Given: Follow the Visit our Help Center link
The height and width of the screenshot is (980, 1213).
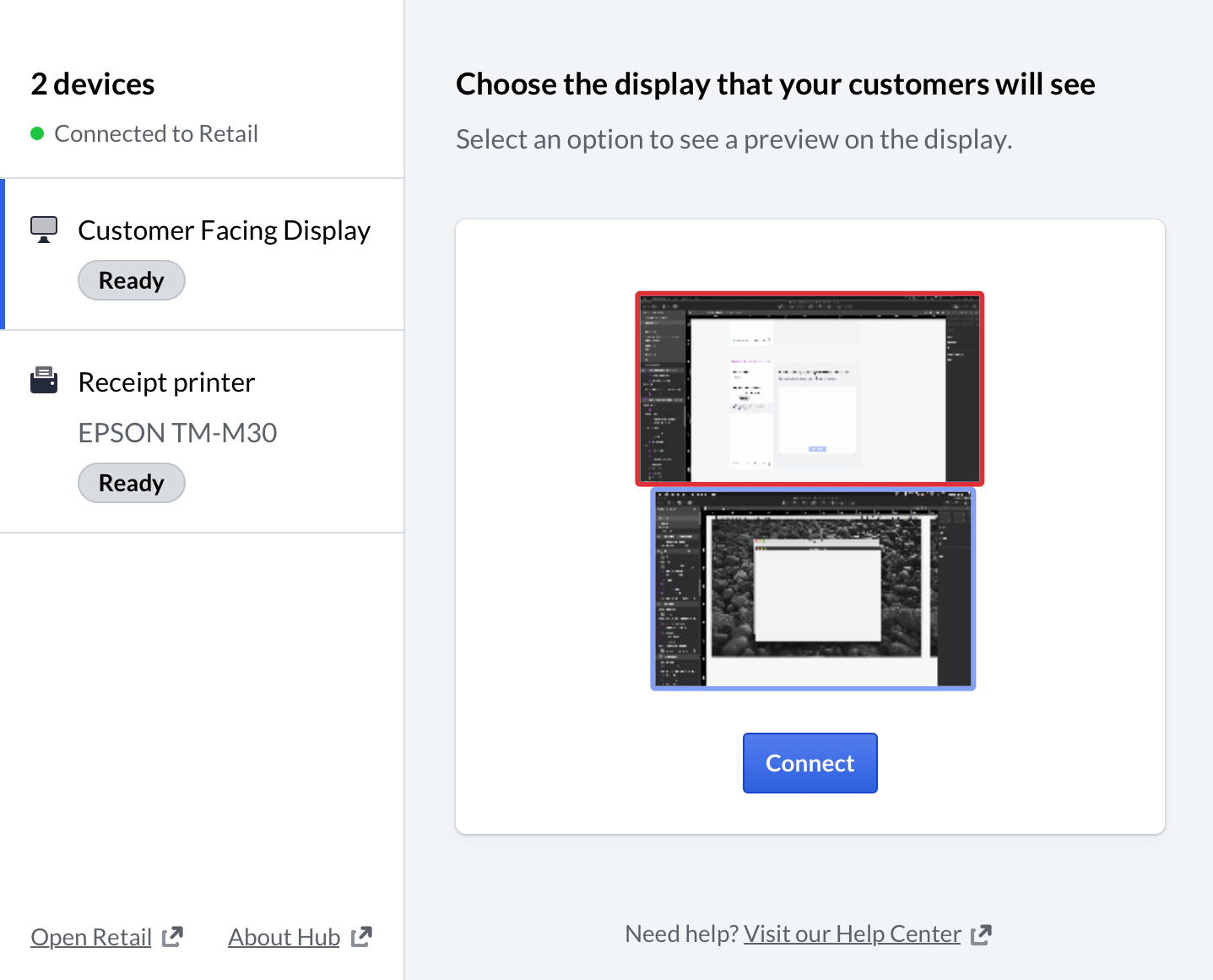Looking at the screenshot, I should click(852, 934).
